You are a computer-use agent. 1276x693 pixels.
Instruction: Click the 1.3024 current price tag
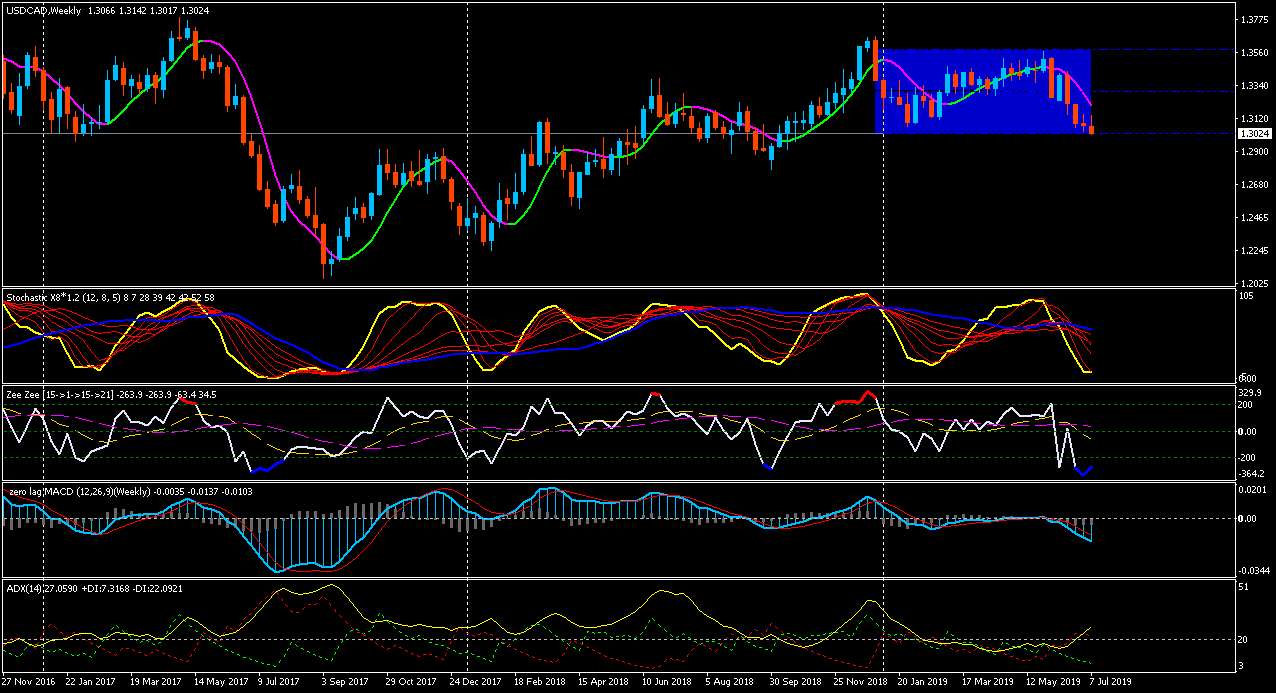click(x=1254, y=134)
